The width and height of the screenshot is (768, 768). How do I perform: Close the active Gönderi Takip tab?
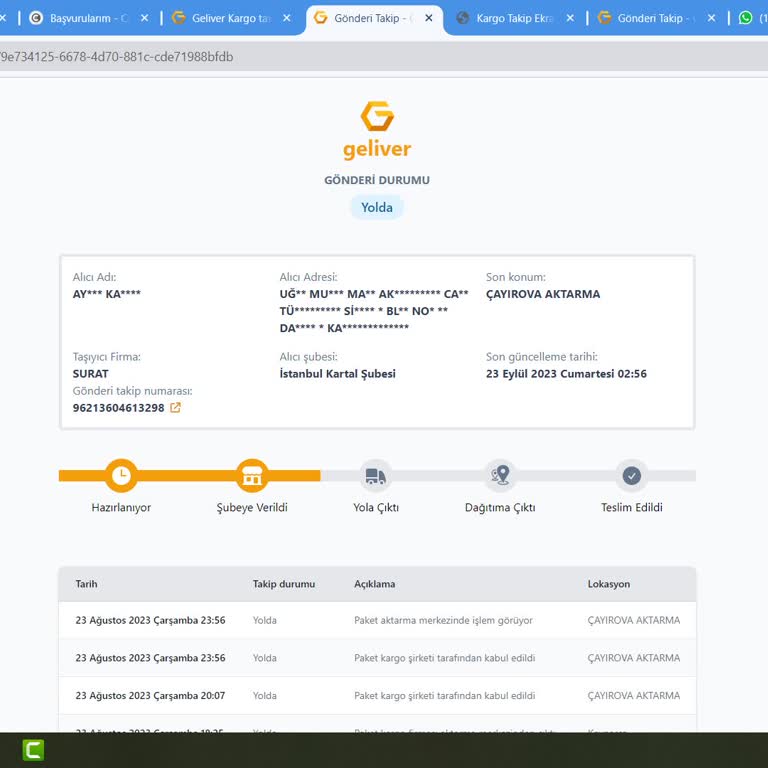click(x=429, y=18)
